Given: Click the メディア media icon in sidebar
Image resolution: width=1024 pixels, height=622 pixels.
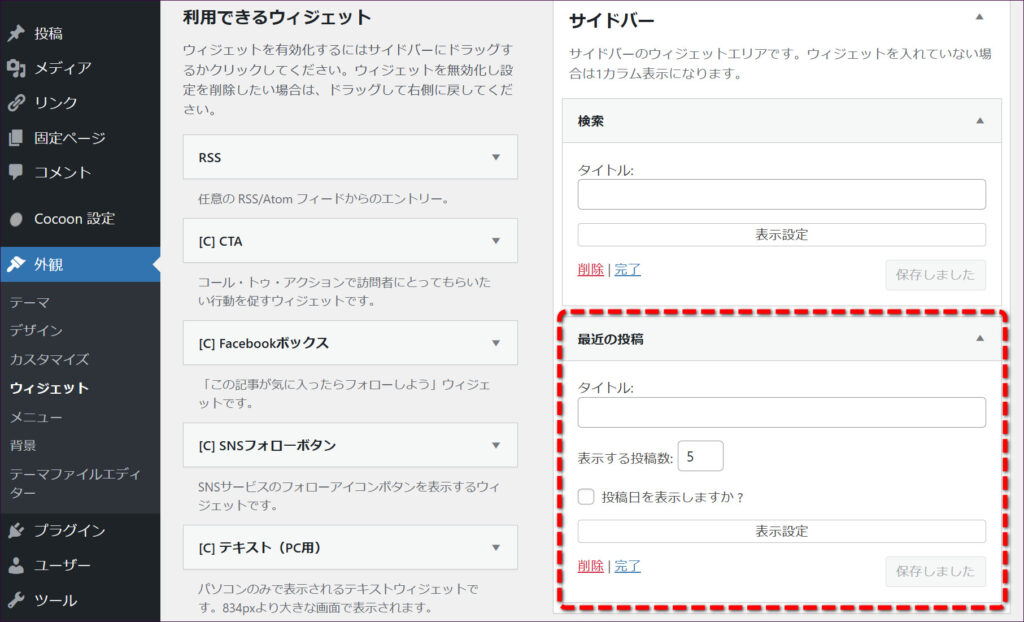Looking at the screenshot, I should [x=16, y=68].
